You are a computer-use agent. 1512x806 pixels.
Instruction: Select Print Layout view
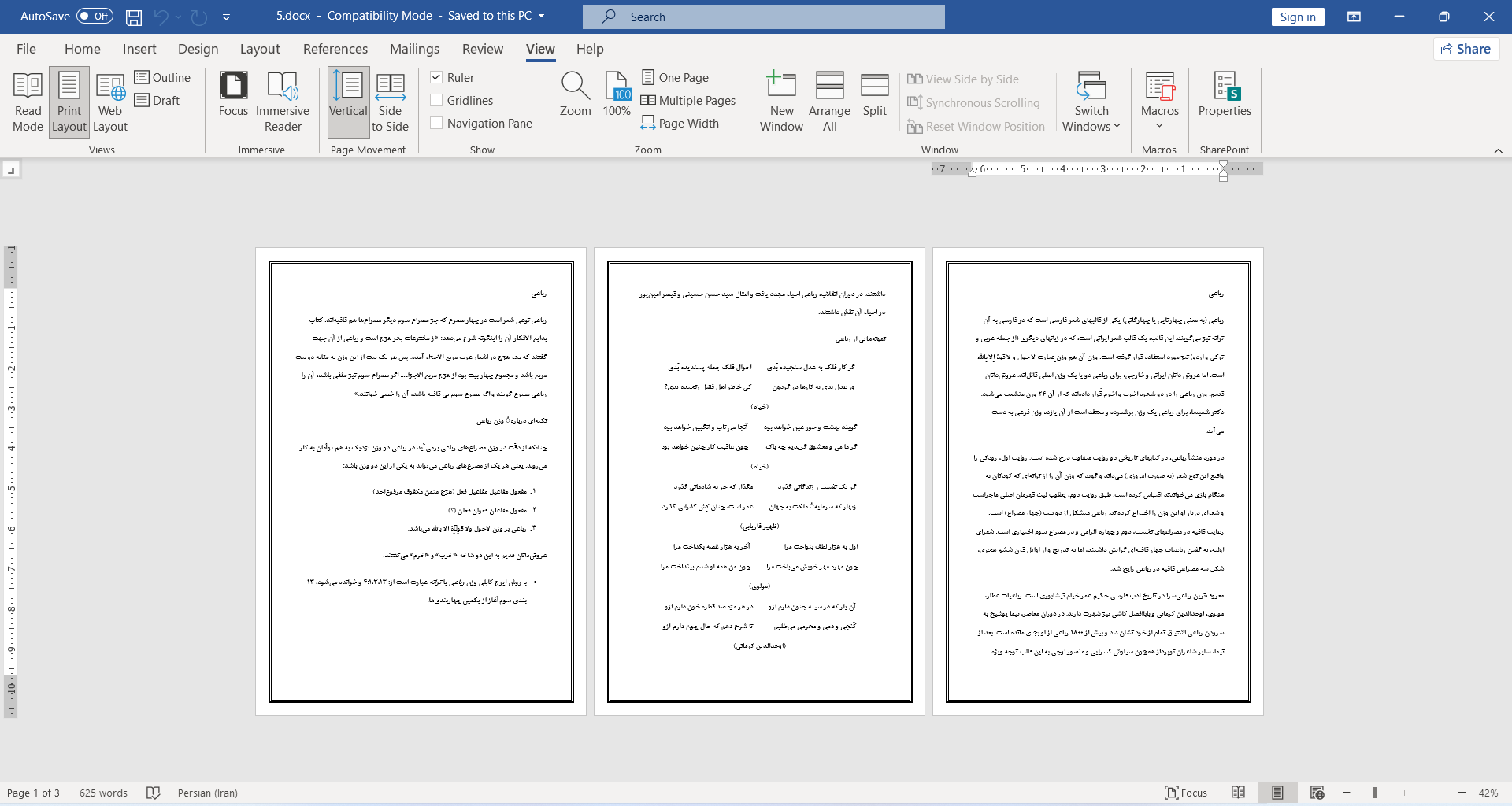point(69,102)
